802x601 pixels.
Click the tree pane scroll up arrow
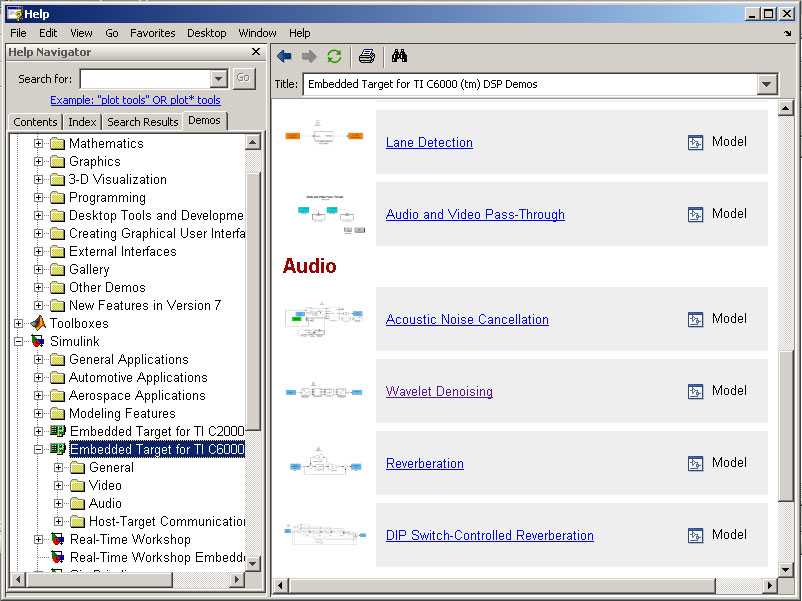[x=253, y=142]
